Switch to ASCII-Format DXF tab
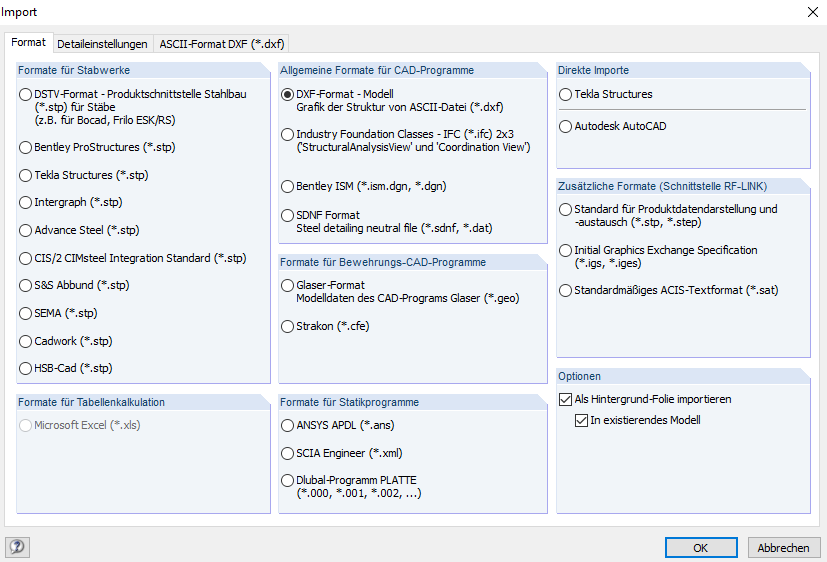 click(x=221, y=44)
